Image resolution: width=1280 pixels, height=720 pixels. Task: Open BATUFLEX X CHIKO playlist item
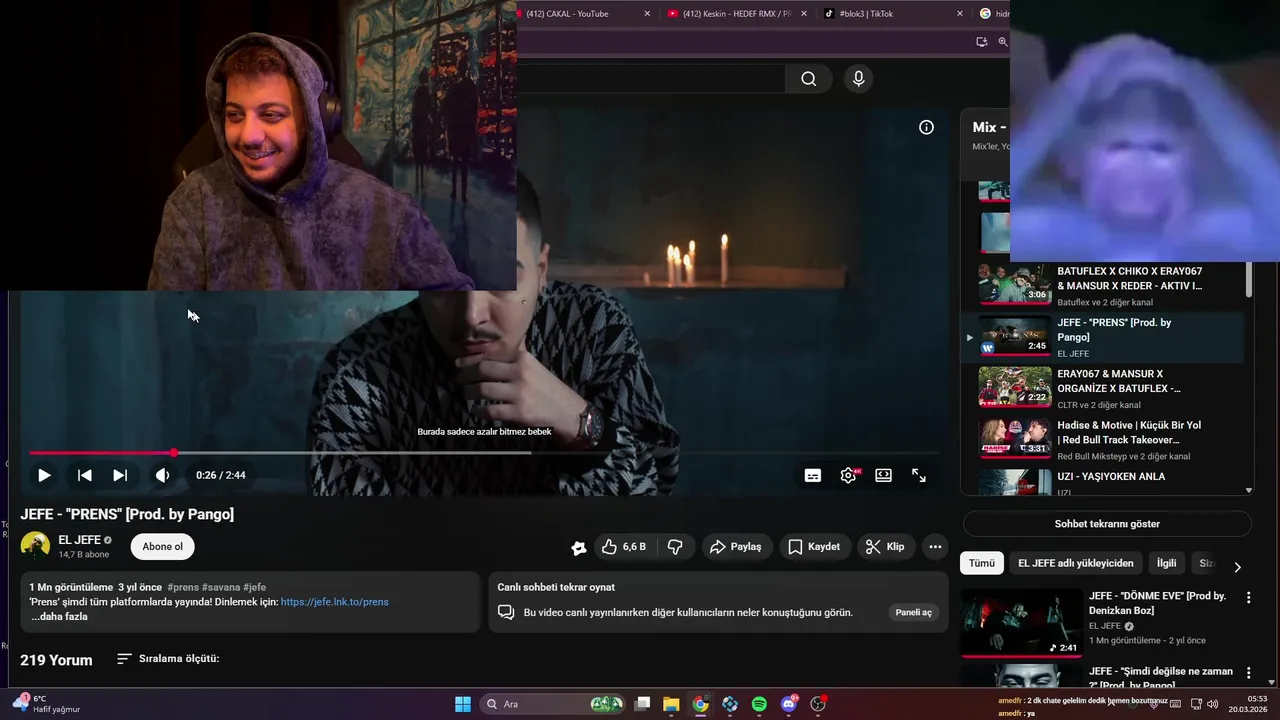coord(1104,285)
